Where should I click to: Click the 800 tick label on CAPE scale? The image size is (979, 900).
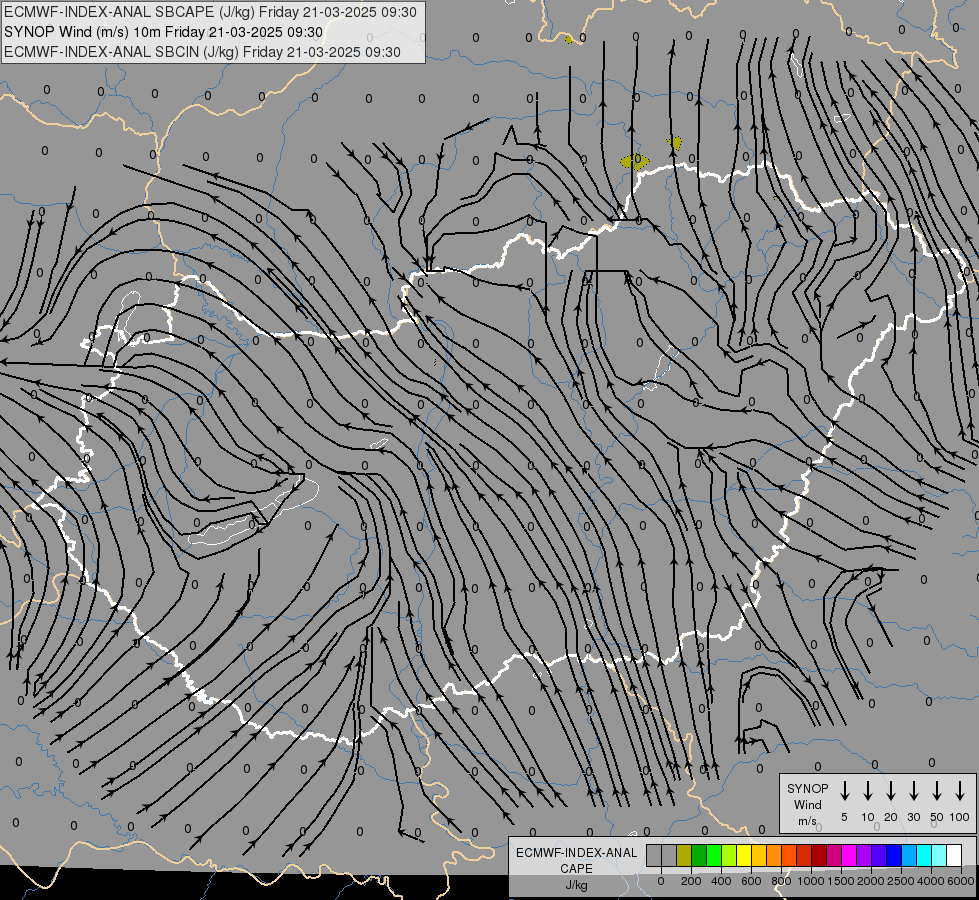pos(781,881)
